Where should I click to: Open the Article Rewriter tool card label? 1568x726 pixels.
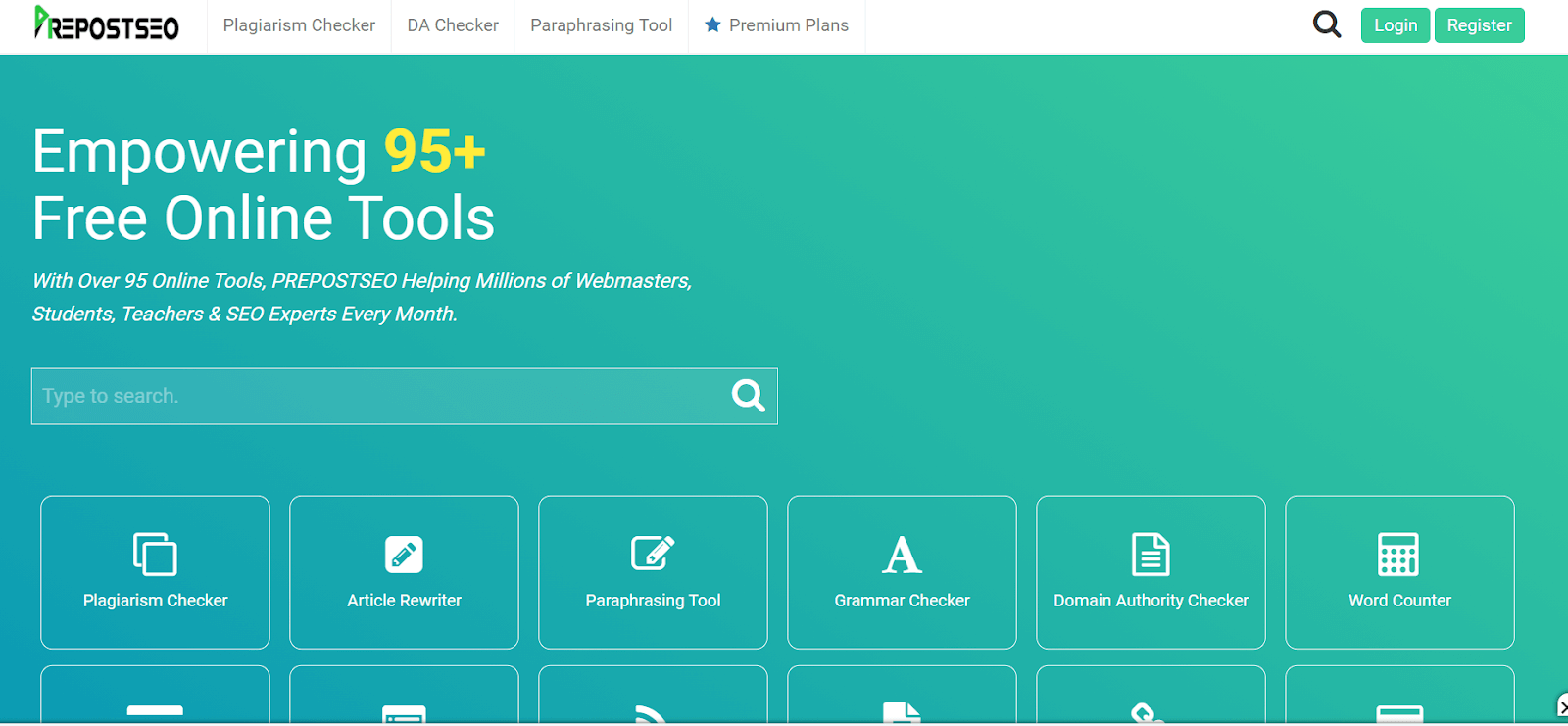404,601
